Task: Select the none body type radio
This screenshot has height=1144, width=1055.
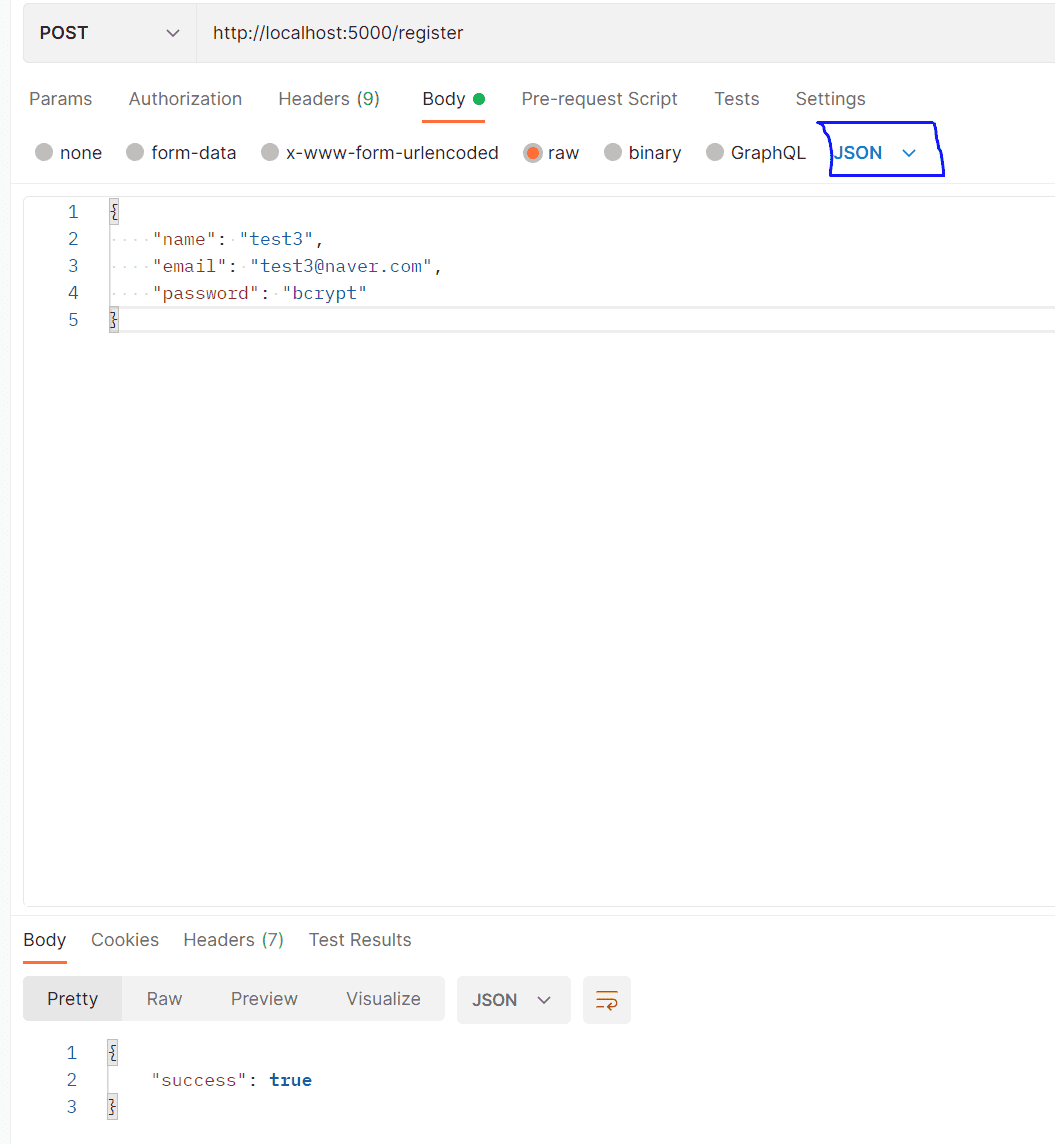Action: click(44, 152)
